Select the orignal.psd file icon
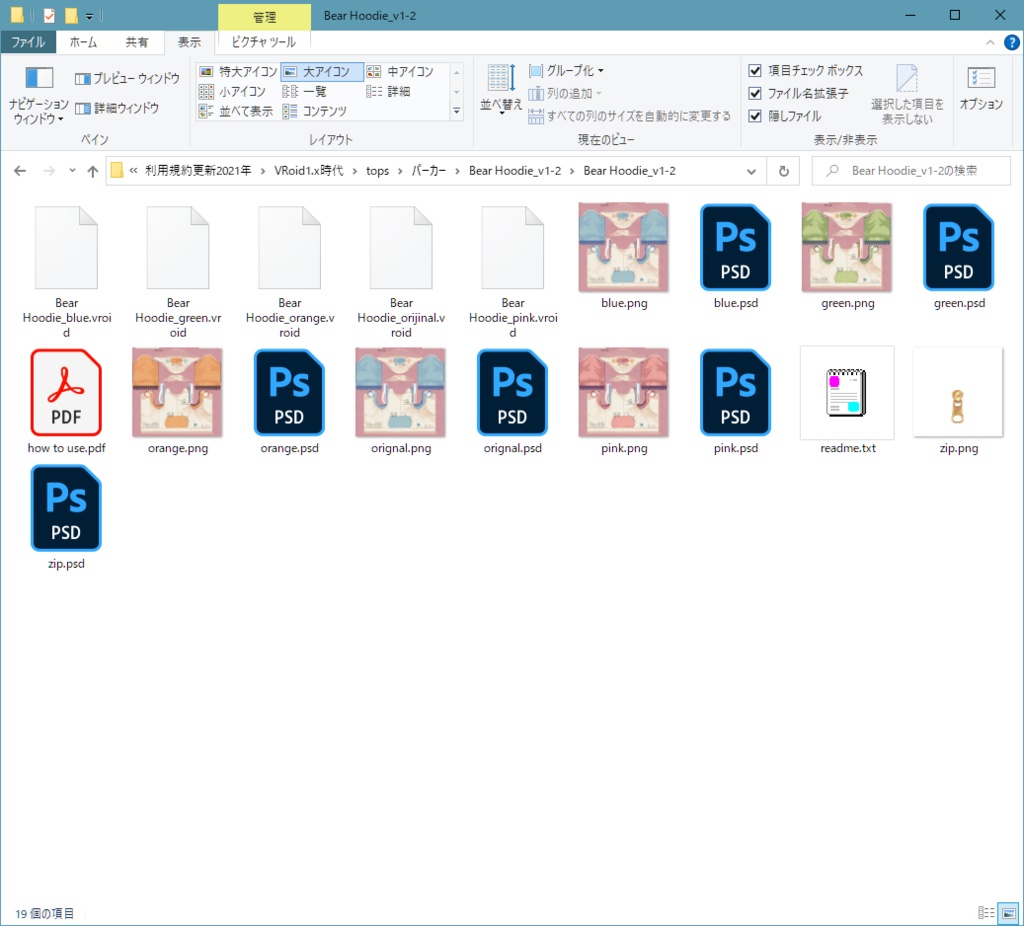 513,393
